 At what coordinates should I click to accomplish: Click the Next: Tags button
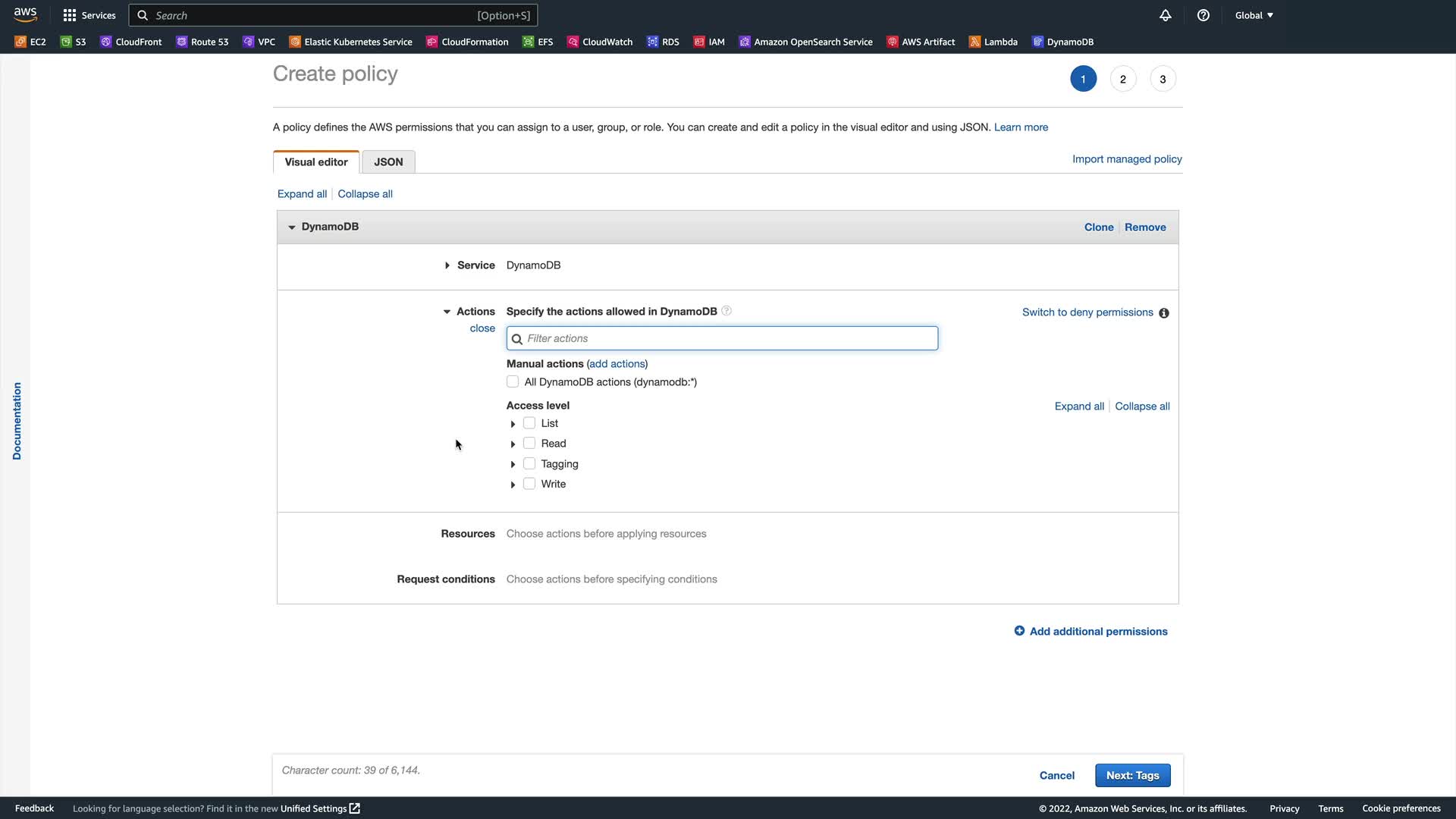click(1132, 775)
